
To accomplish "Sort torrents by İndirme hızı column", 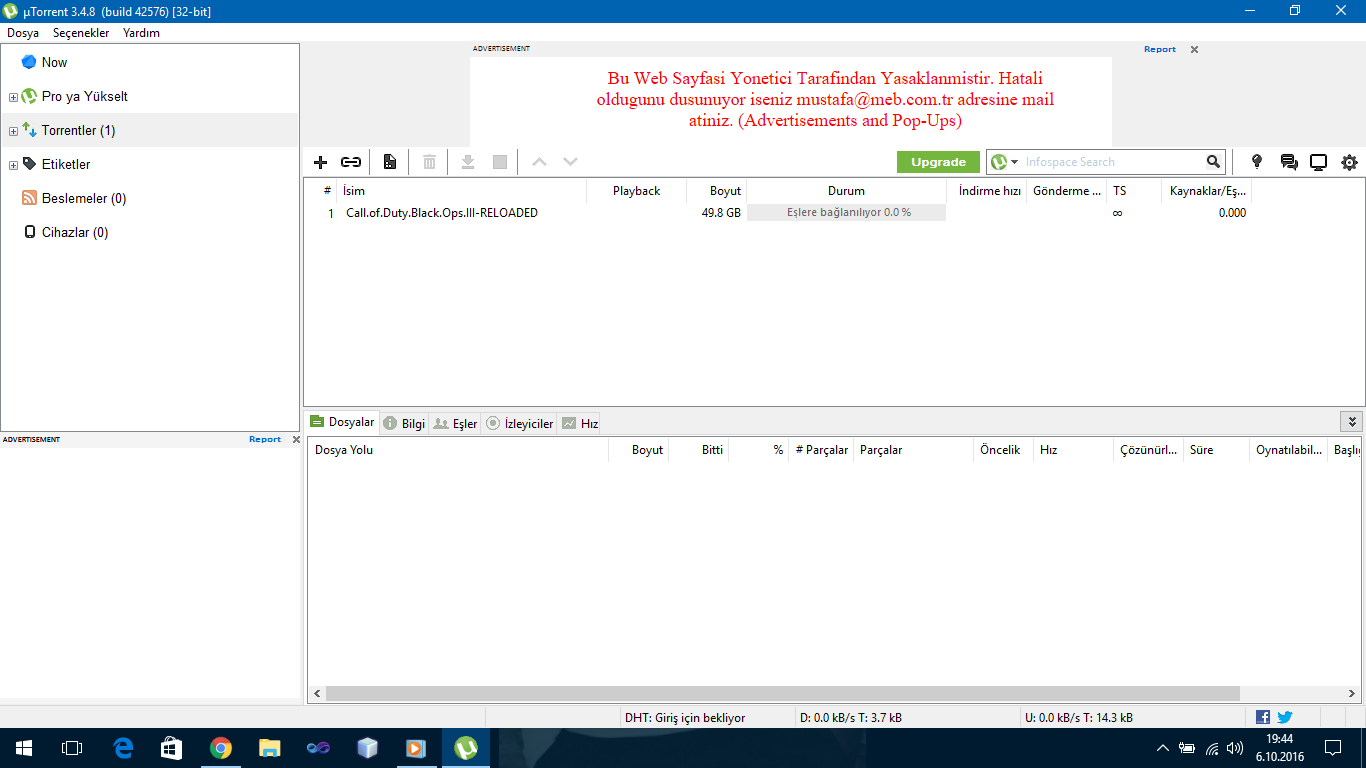I will 989,190.
